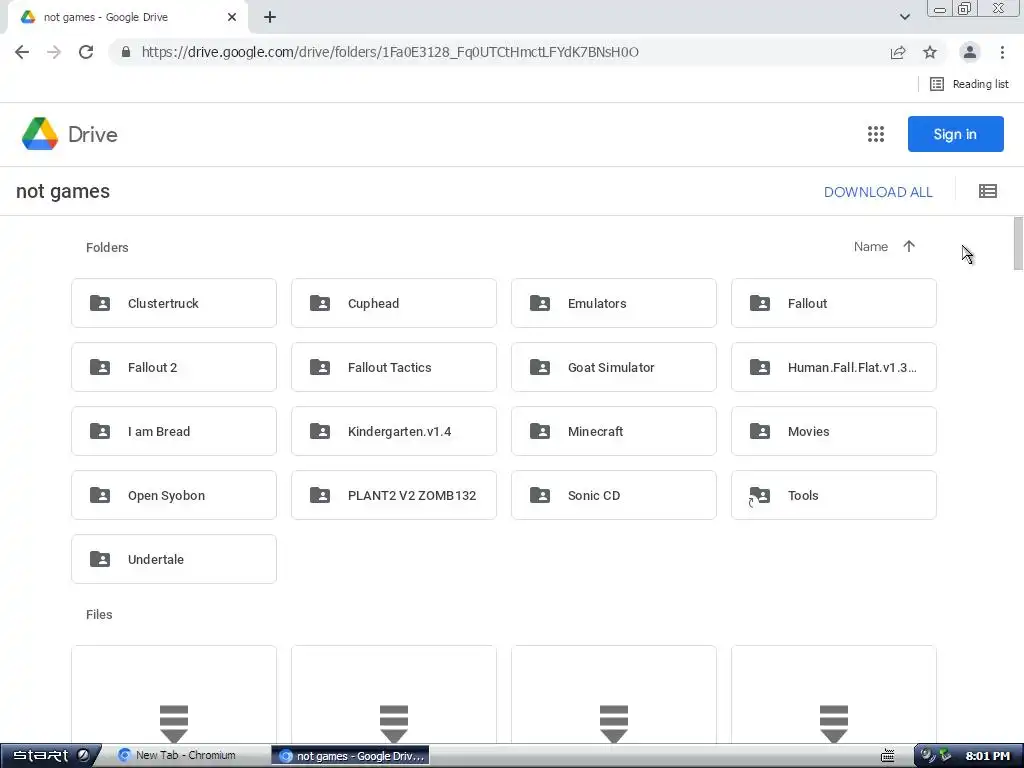Switch to New Tab - Chromium taskbar item
The width and height of the screenshot is (1024, 768).
(176, 755)
